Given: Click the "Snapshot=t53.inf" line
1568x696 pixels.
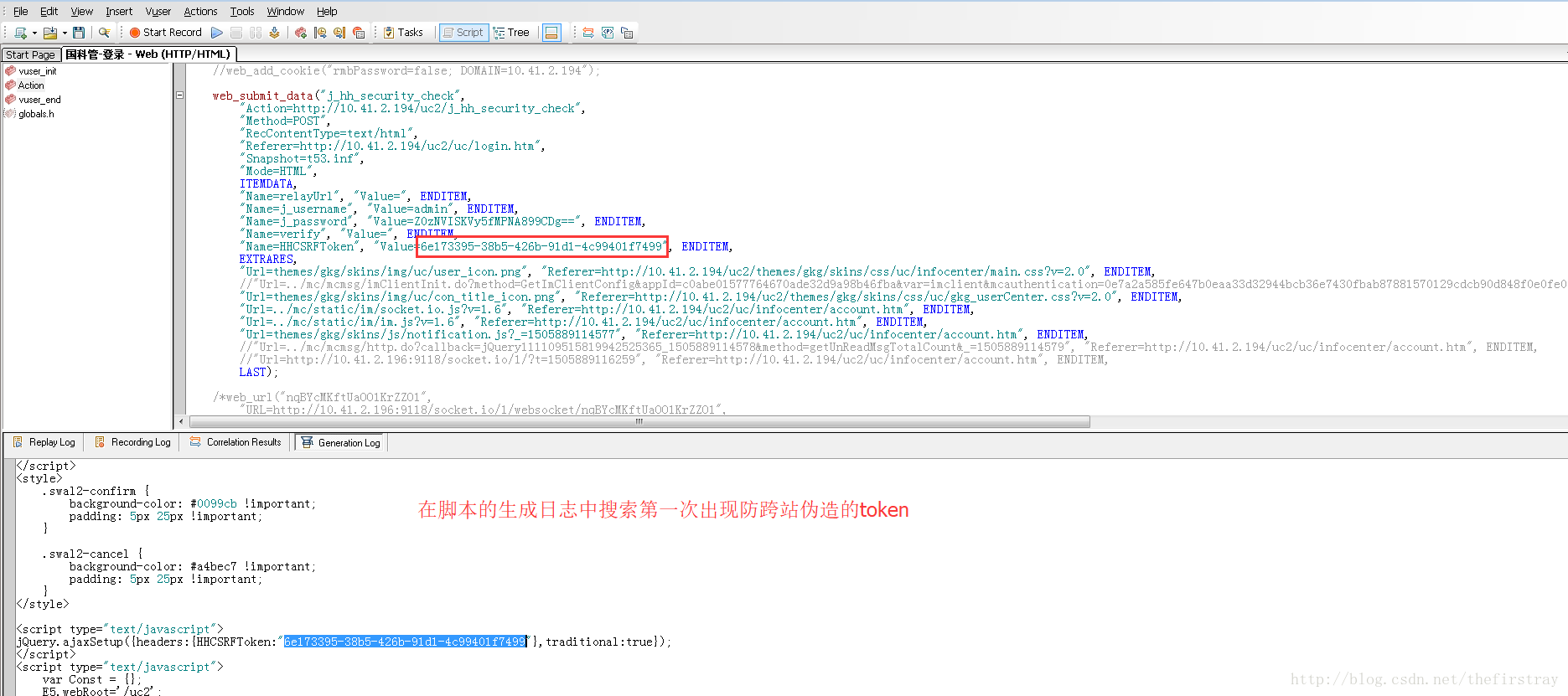Looking at the screenshot, I should [x=302, y=158].
